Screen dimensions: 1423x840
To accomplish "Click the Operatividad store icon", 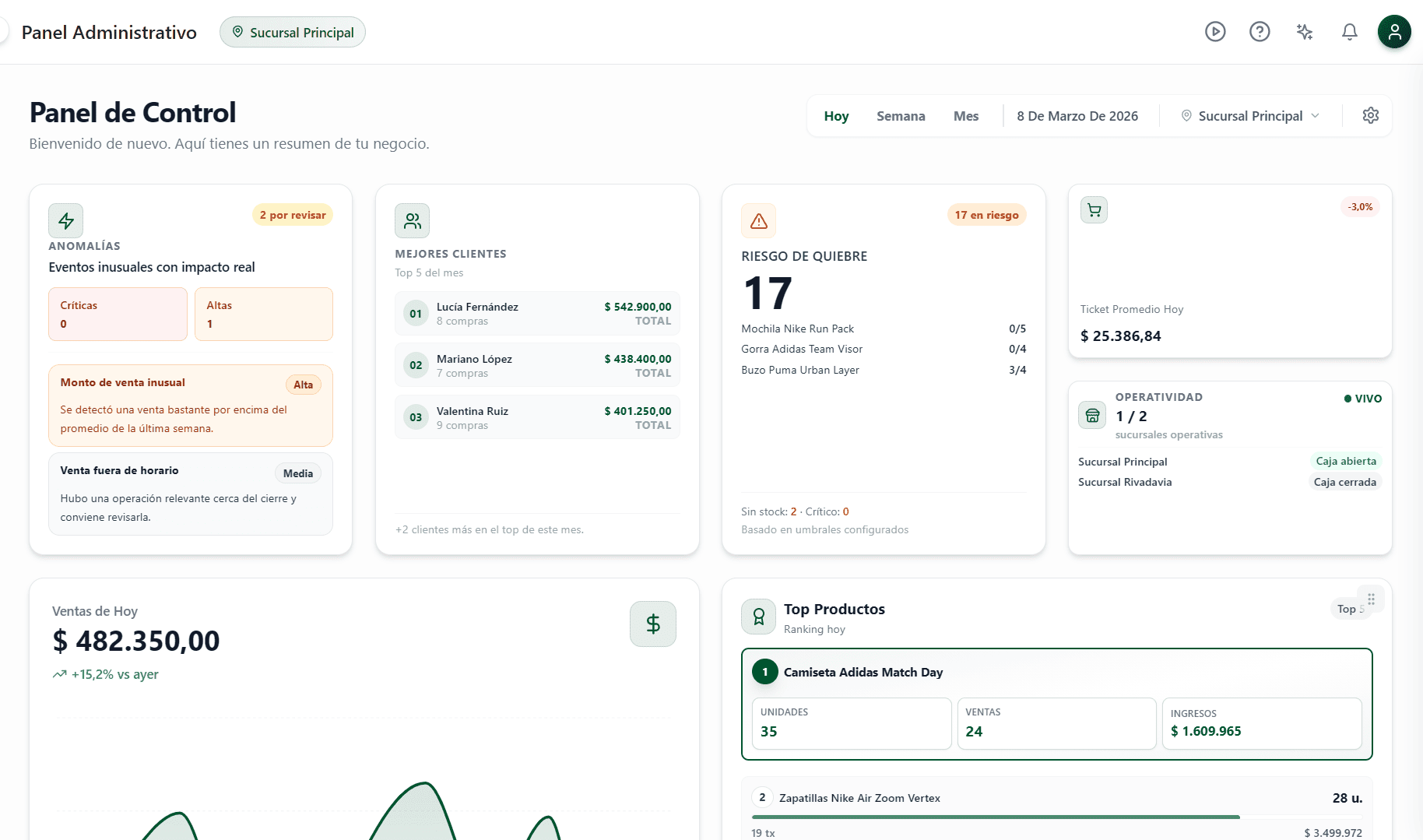I will click(x=1092, y=415).
